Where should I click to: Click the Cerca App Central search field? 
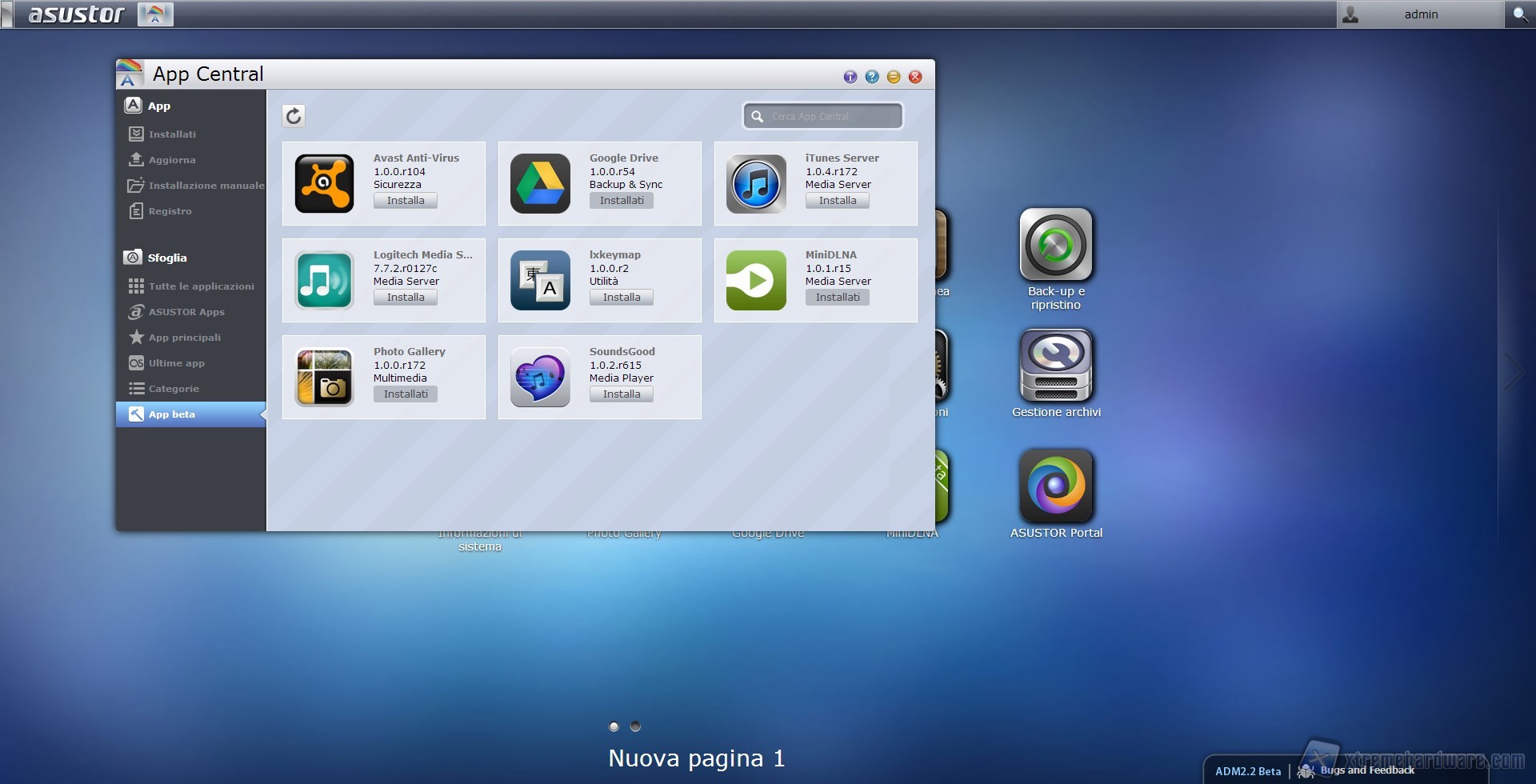(832, 117)
